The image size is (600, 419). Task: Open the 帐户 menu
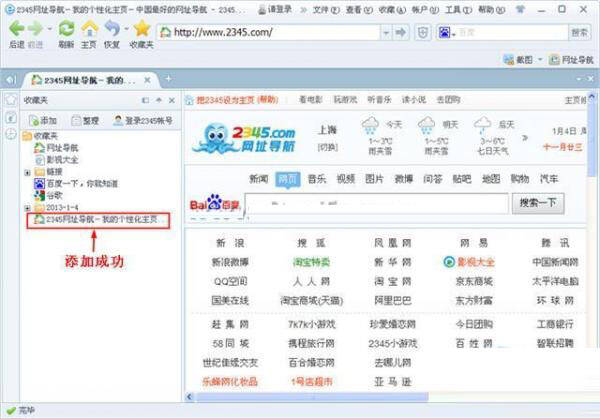(x=425, y=10)
